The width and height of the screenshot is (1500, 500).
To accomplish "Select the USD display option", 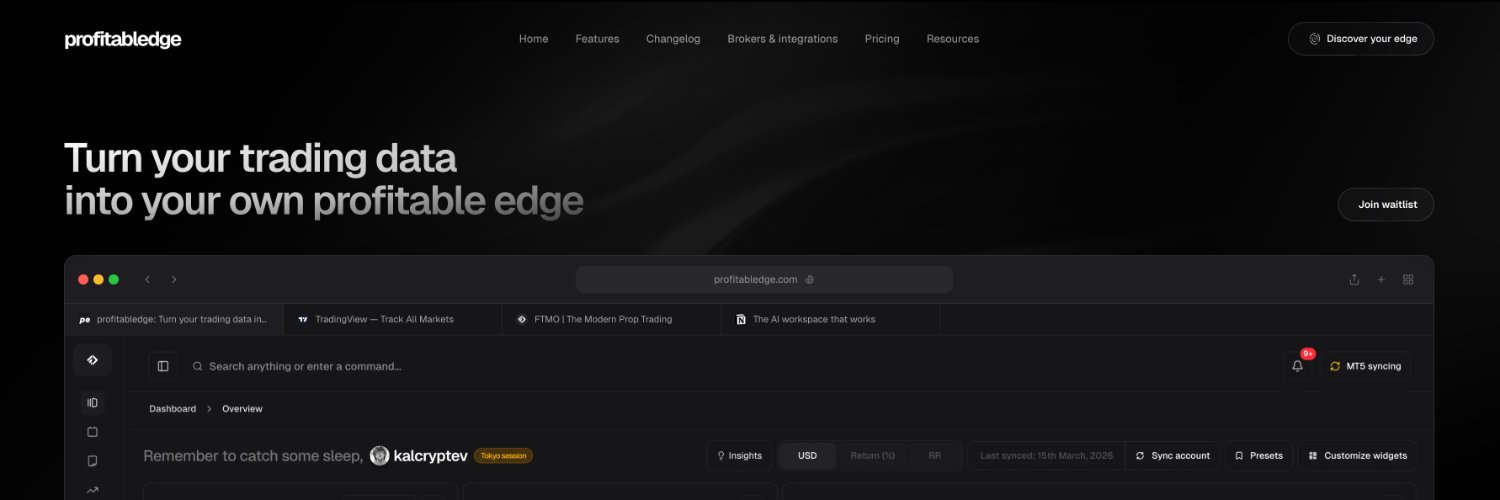I will [x=807, y=456].
